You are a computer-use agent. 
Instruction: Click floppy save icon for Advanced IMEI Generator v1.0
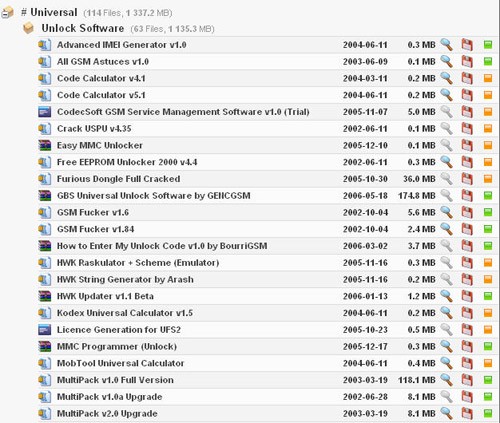click(467, 45)
